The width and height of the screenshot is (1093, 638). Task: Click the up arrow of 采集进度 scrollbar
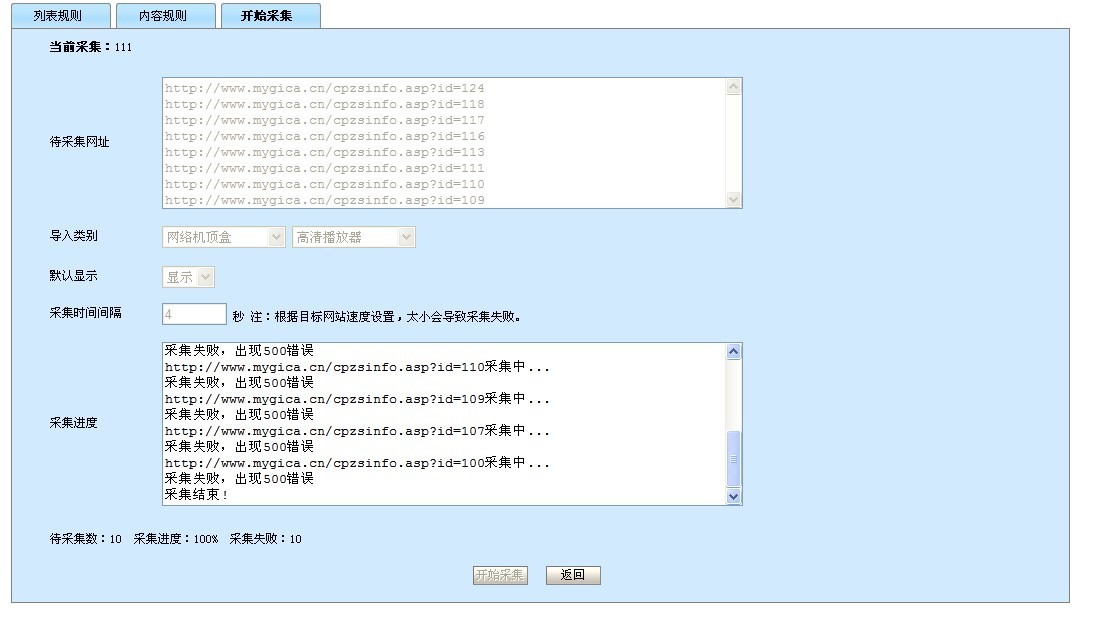click(733, 351)
